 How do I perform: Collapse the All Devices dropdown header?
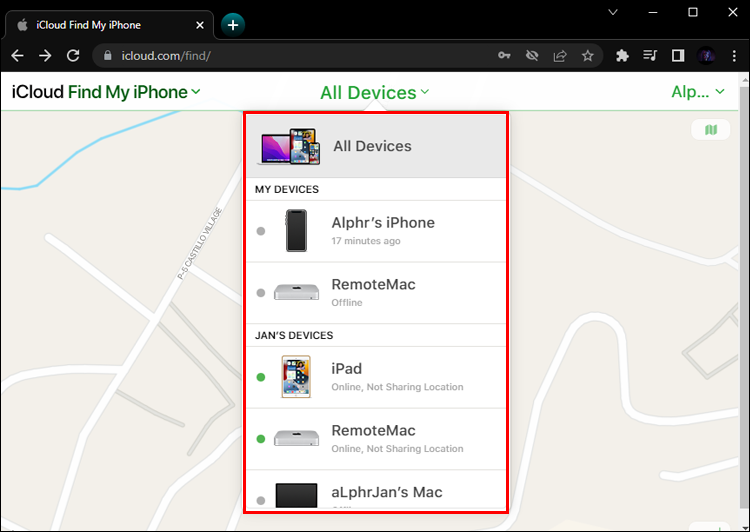pyautogui.click(x=375, y=92)
